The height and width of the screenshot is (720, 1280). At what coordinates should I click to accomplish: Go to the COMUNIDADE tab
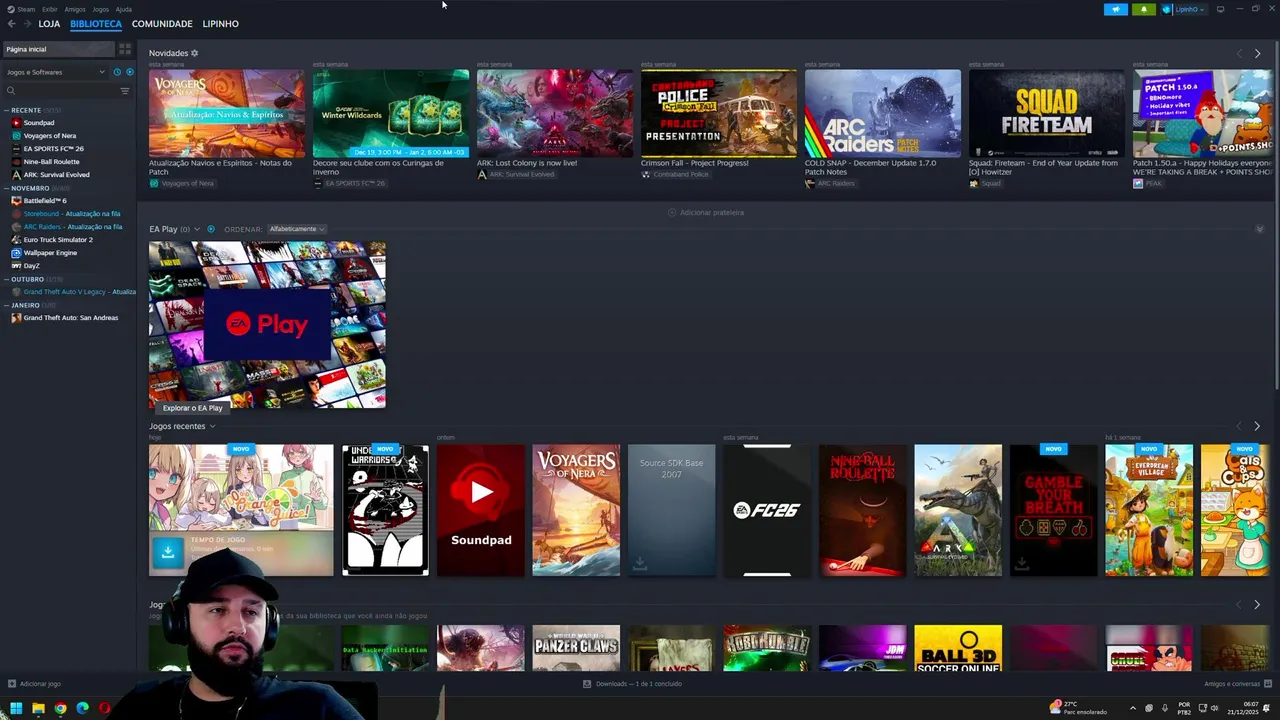click(x=162, y=23)
